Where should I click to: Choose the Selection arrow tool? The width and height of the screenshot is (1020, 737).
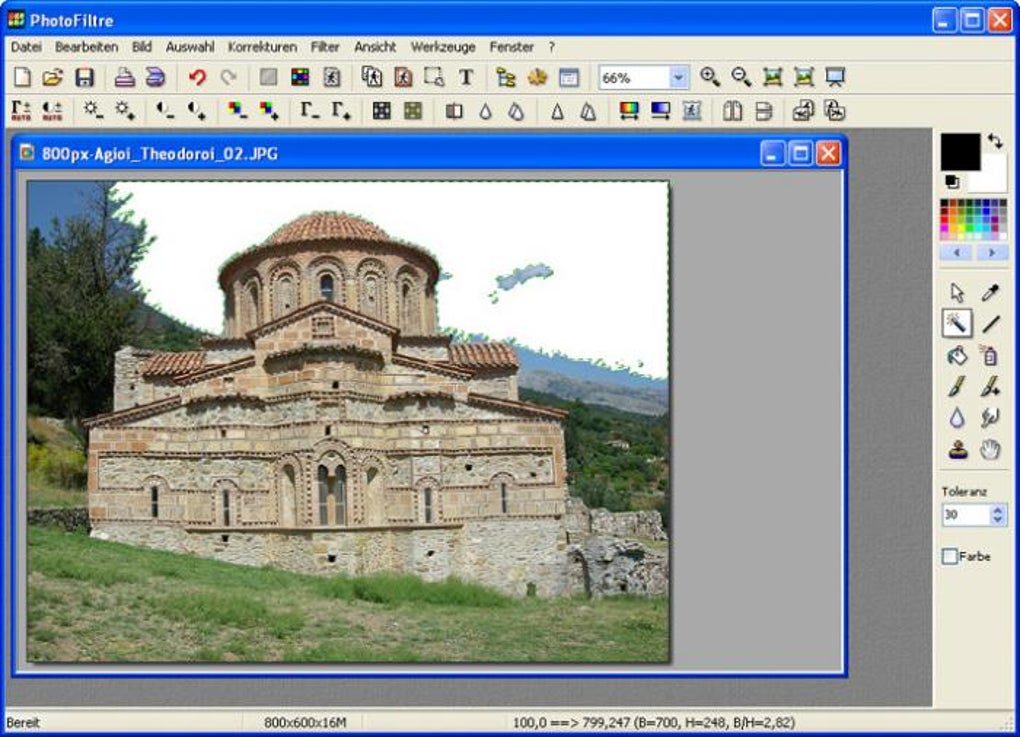click(957, 293)
